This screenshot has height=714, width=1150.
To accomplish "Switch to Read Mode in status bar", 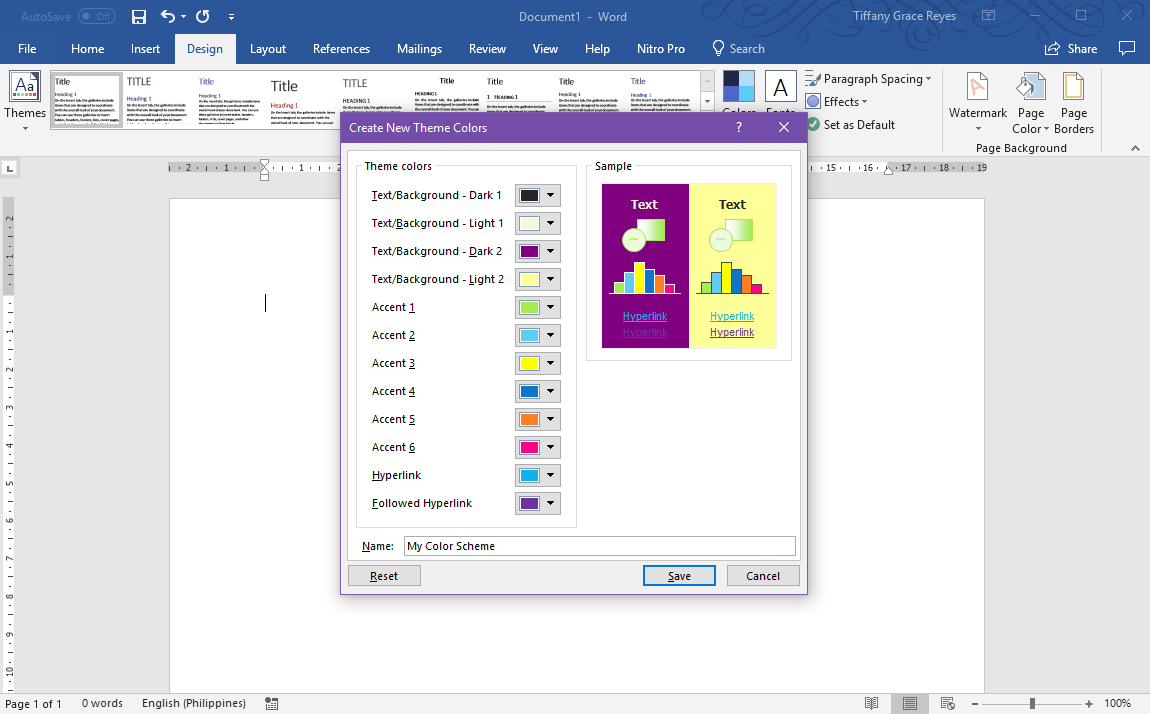I will pos(871,703).
